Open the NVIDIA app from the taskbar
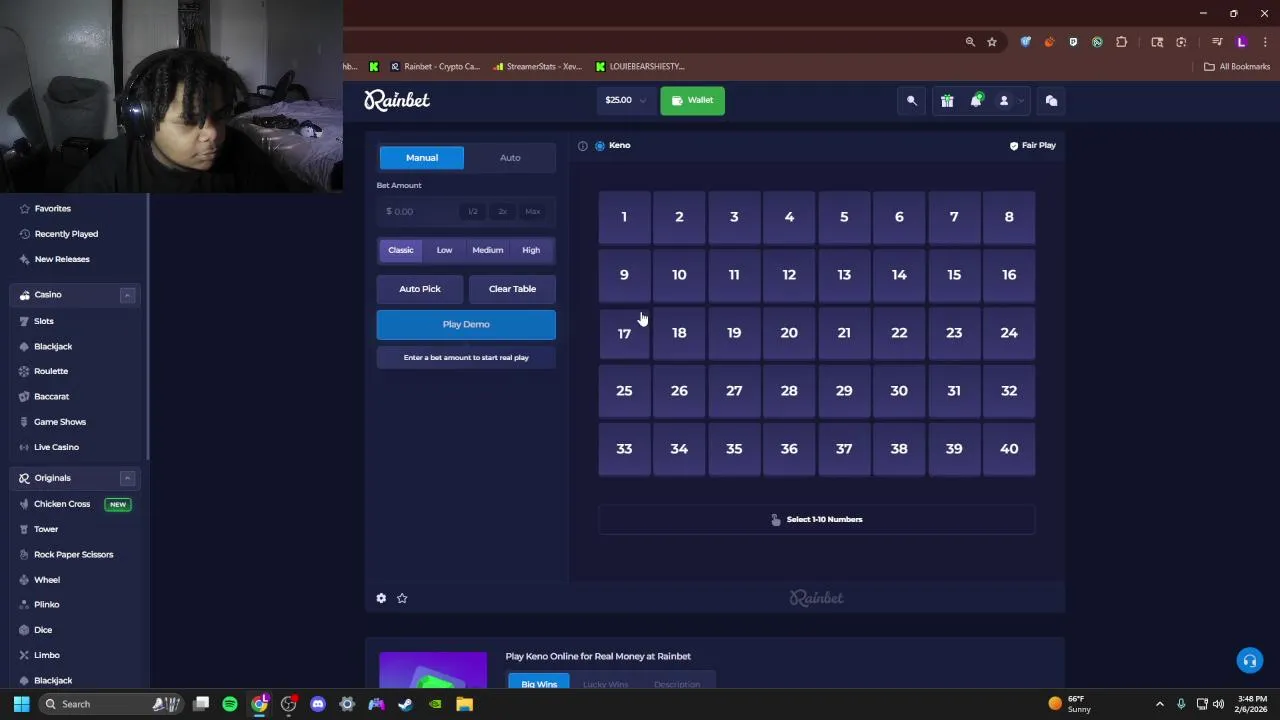This screenshot has height=720, width=1280. tap(435, 704)
